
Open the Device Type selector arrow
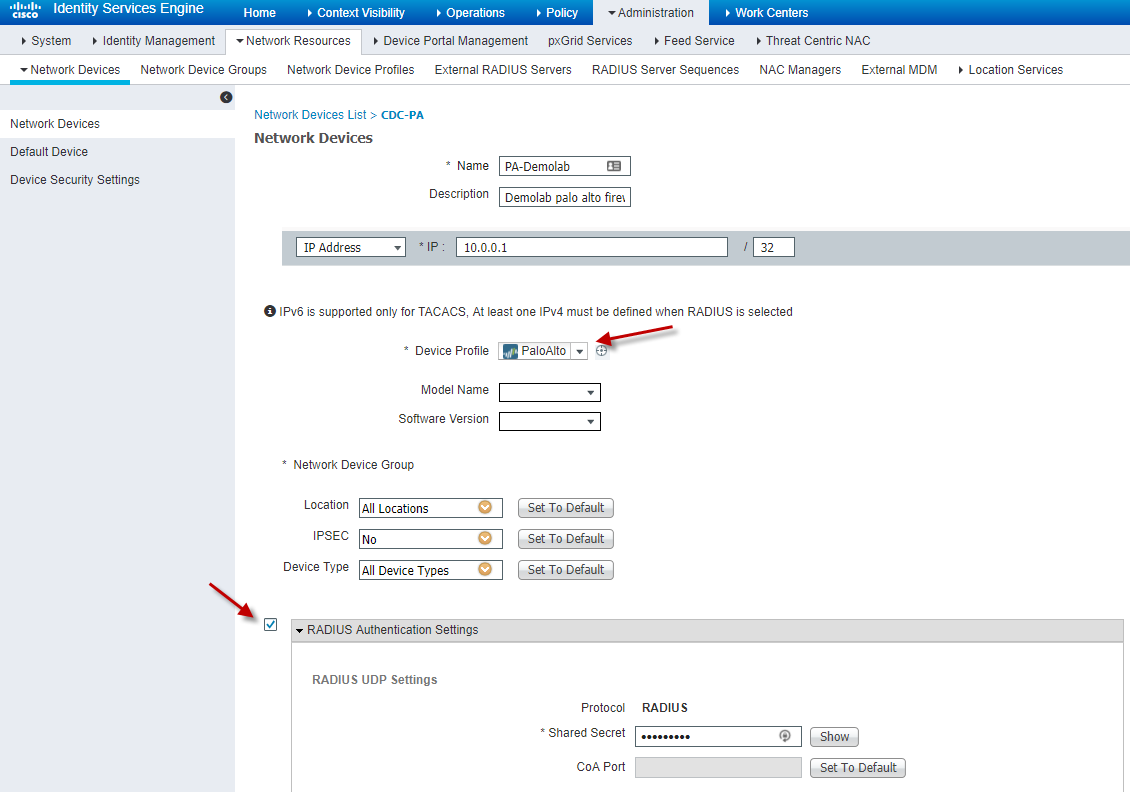485,569
